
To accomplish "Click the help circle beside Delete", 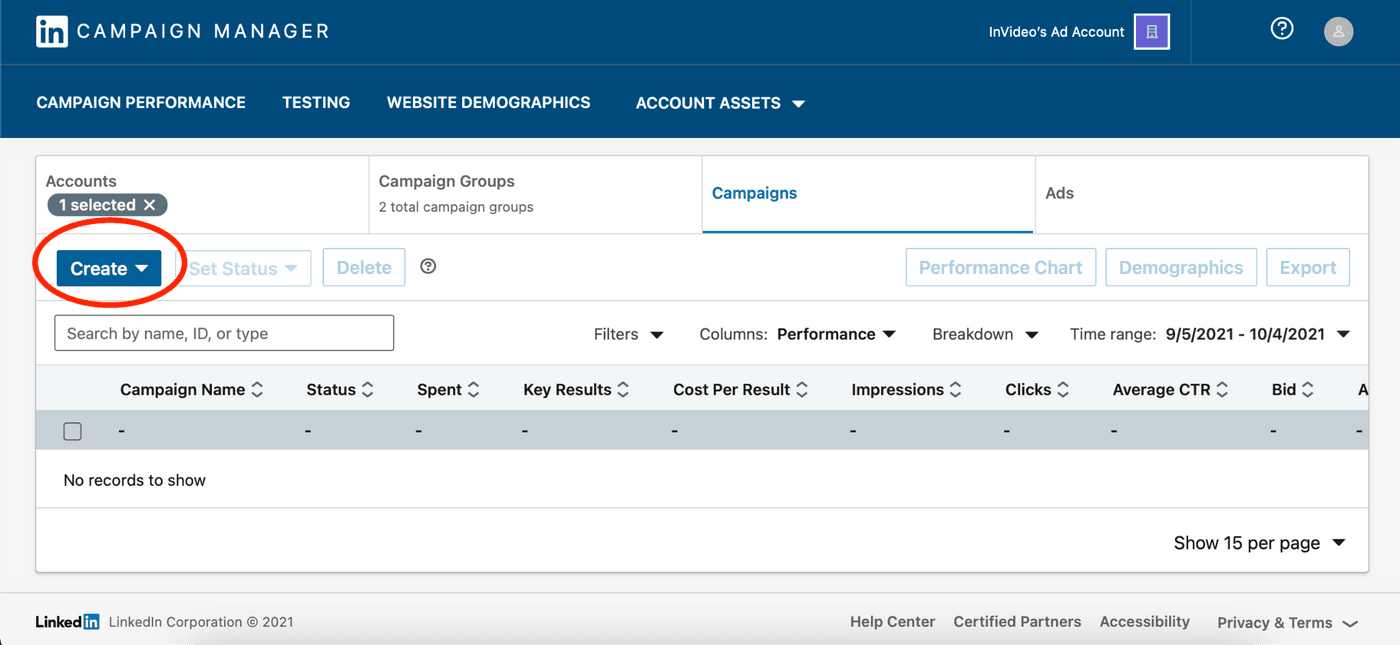I will (428, 266).
